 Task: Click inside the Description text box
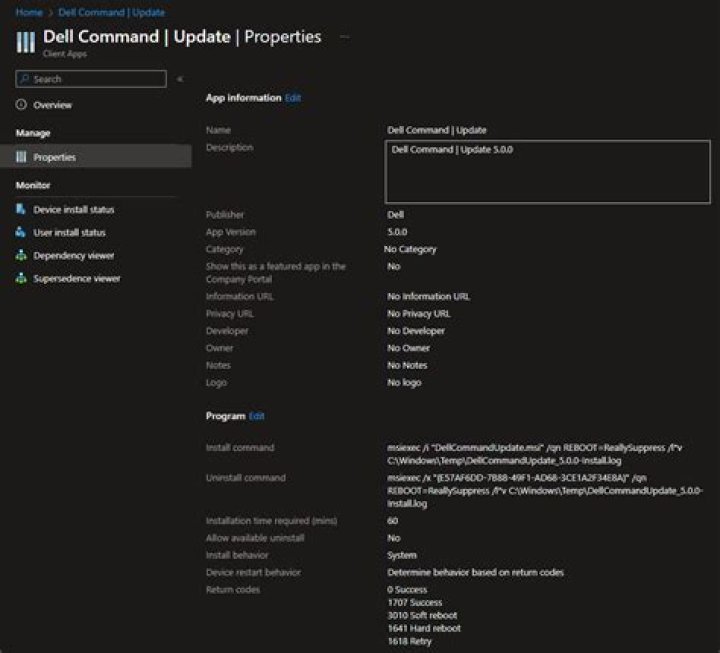[x=547, y=172]
